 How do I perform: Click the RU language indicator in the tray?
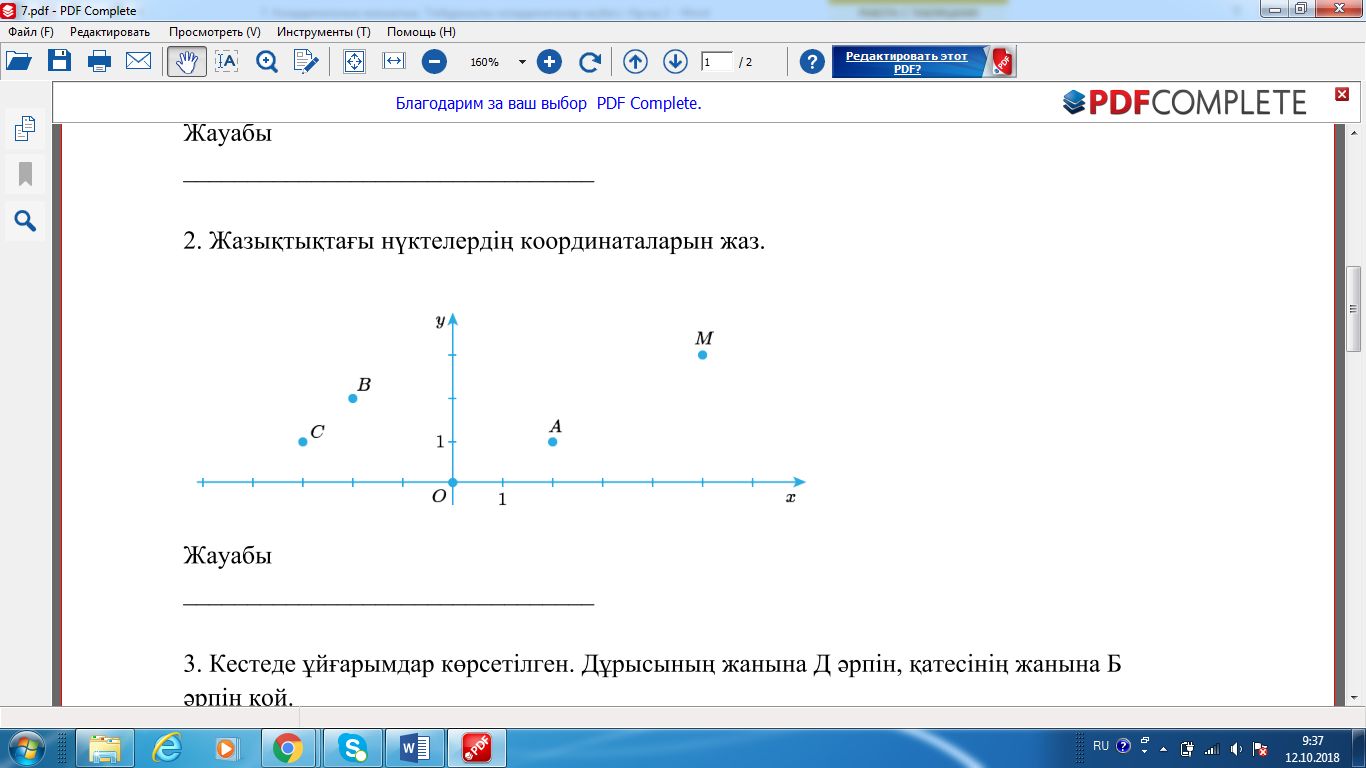pos(1101,746)
